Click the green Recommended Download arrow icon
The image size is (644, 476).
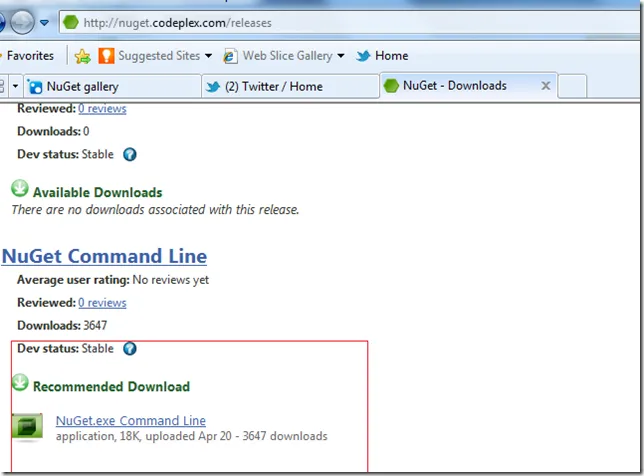tap(20, 383)
